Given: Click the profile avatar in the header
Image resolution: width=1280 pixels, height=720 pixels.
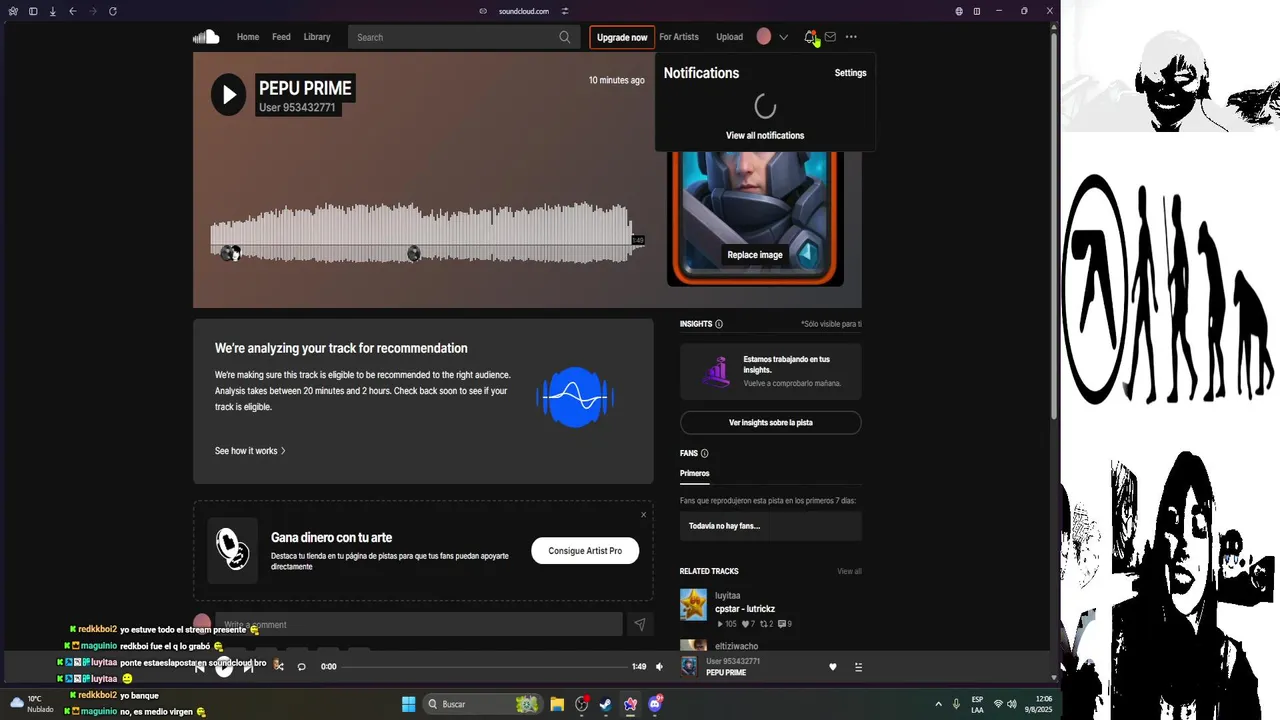Looking at the screenshot, I should click(x=764, y=37).
